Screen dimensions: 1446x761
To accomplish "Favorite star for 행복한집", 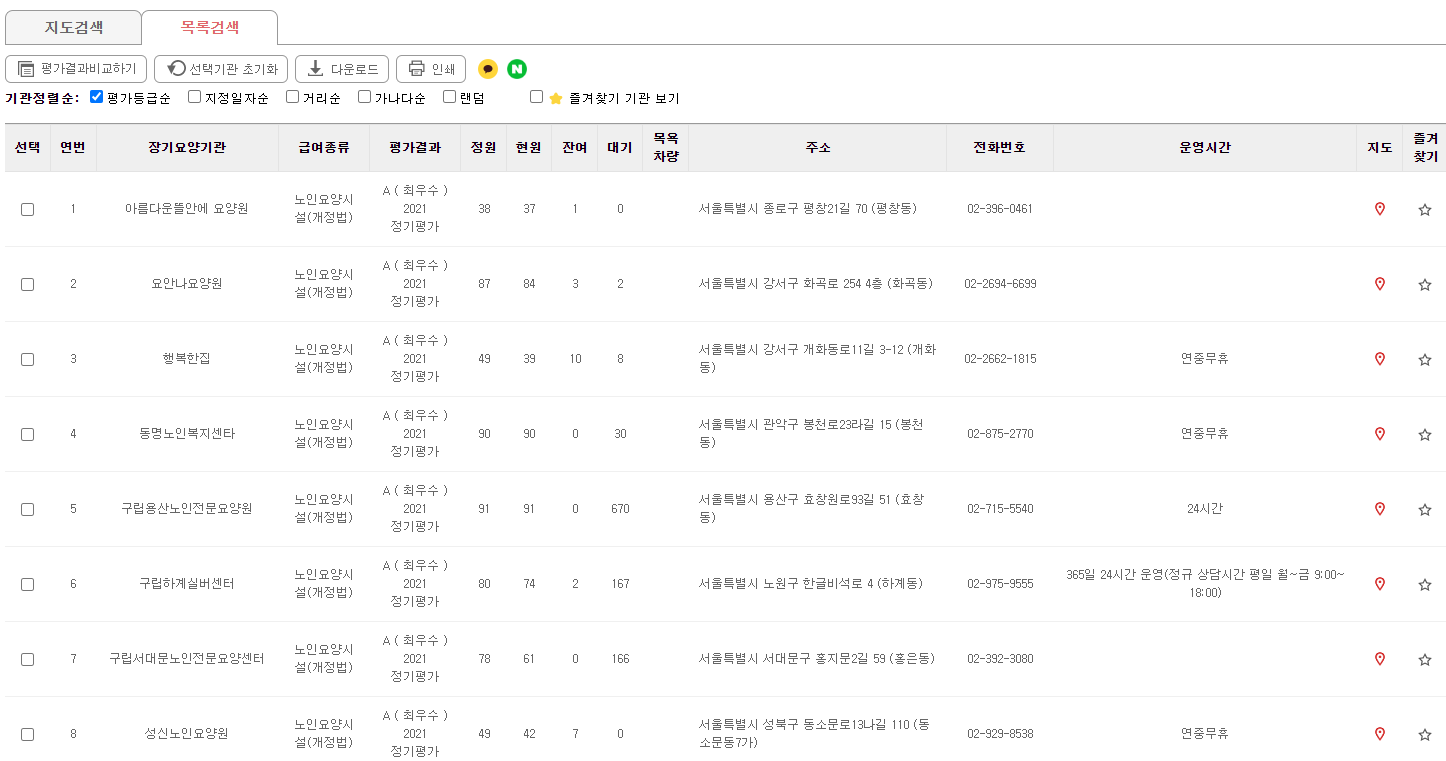I will click(1425, 360).
